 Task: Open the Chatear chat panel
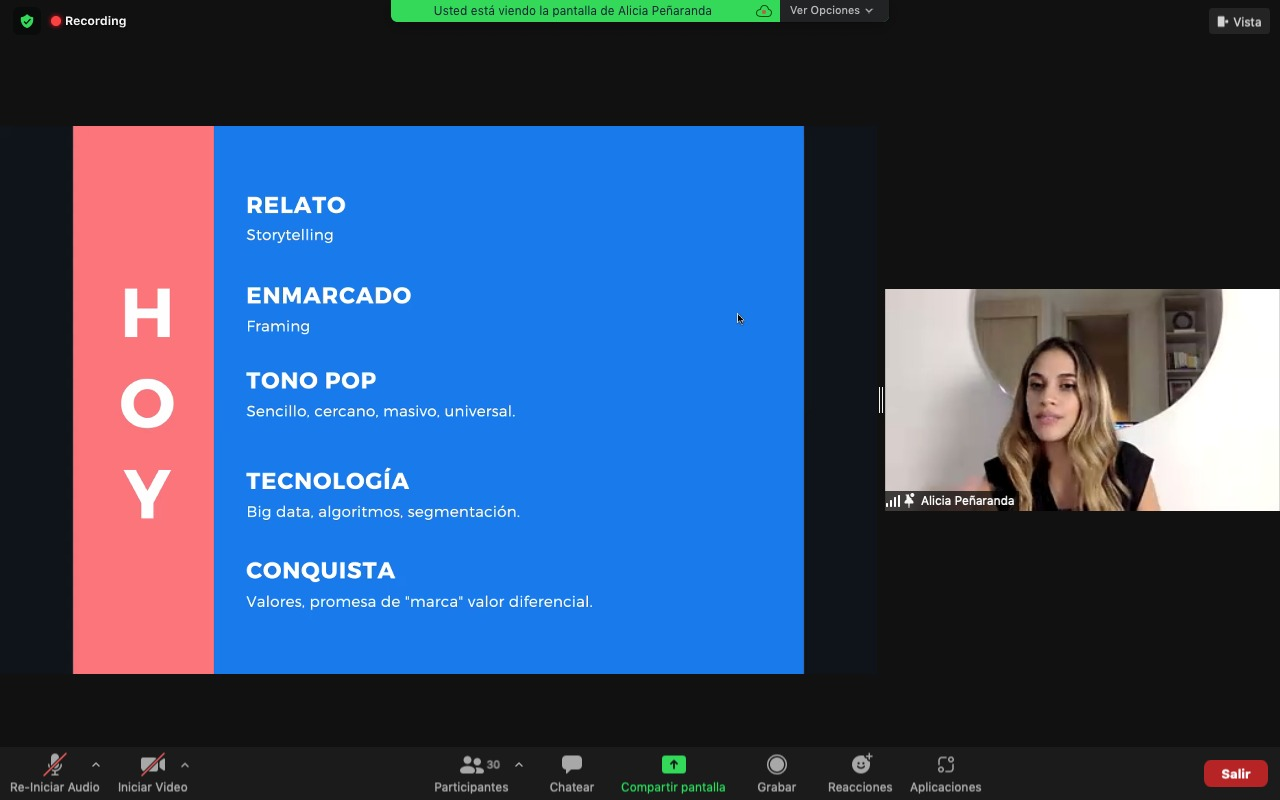571,773
